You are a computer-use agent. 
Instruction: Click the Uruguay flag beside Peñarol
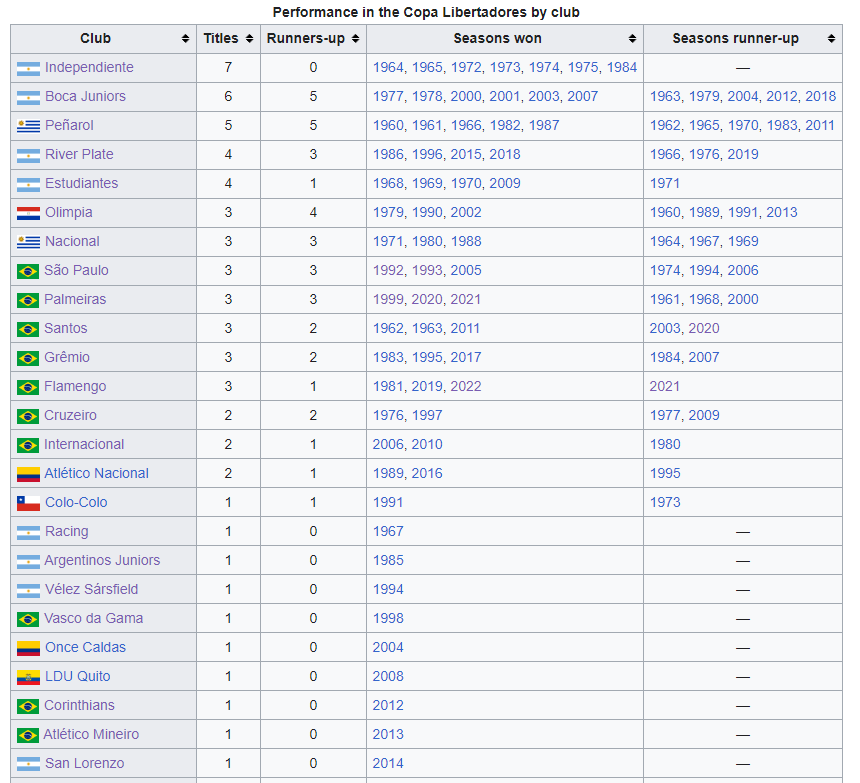[x=29, y=126]
